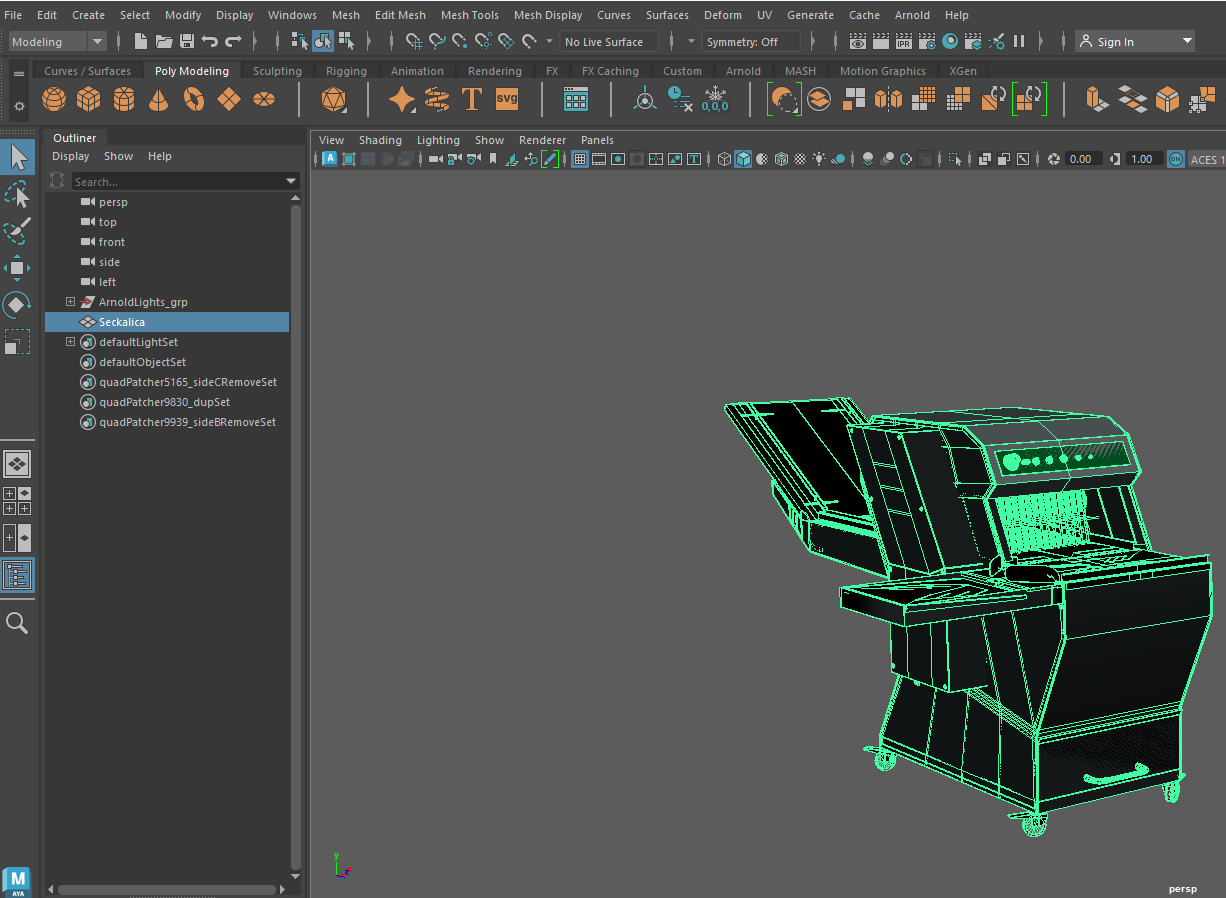Open the viewport Shading menu

[x=380, y=140]
